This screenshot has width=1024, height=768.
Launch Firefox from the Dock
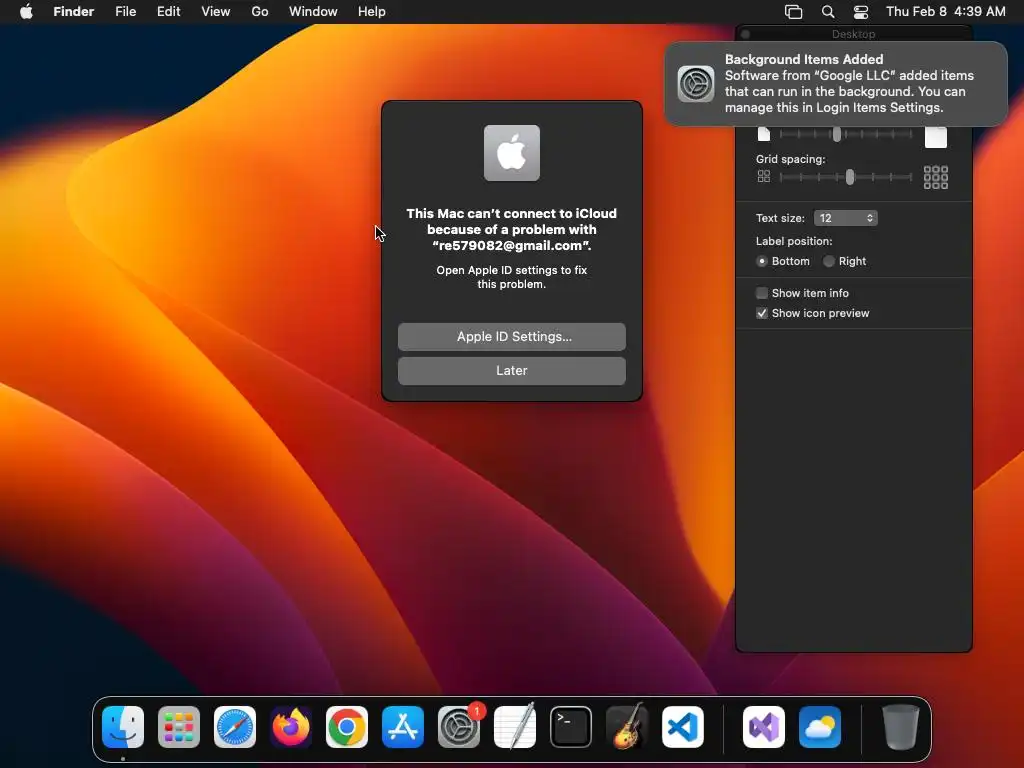coord(291,727)
